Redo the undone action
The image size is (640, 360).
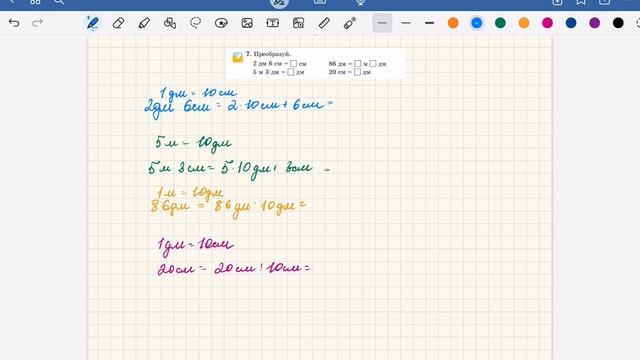click(x=37, y=23)
